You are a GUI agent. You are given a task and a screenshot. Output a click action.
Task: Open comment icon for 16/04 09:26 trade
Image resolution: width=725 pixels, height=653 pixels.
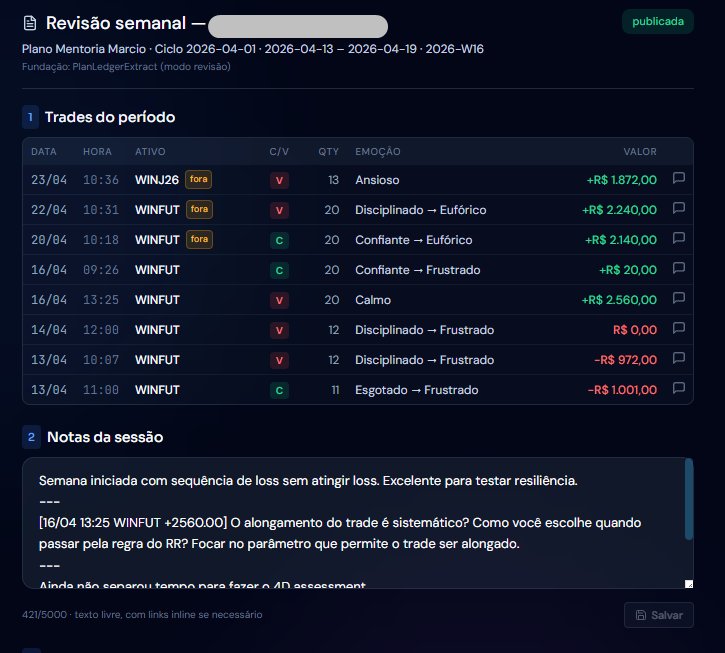tap(678, 268)
